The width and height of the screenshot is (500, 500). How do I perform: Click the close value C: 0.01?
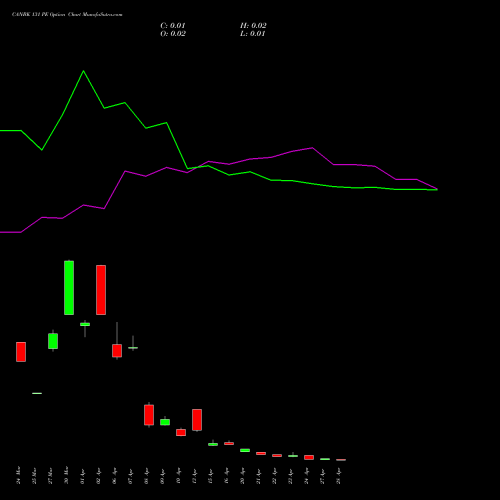(173, 26)
